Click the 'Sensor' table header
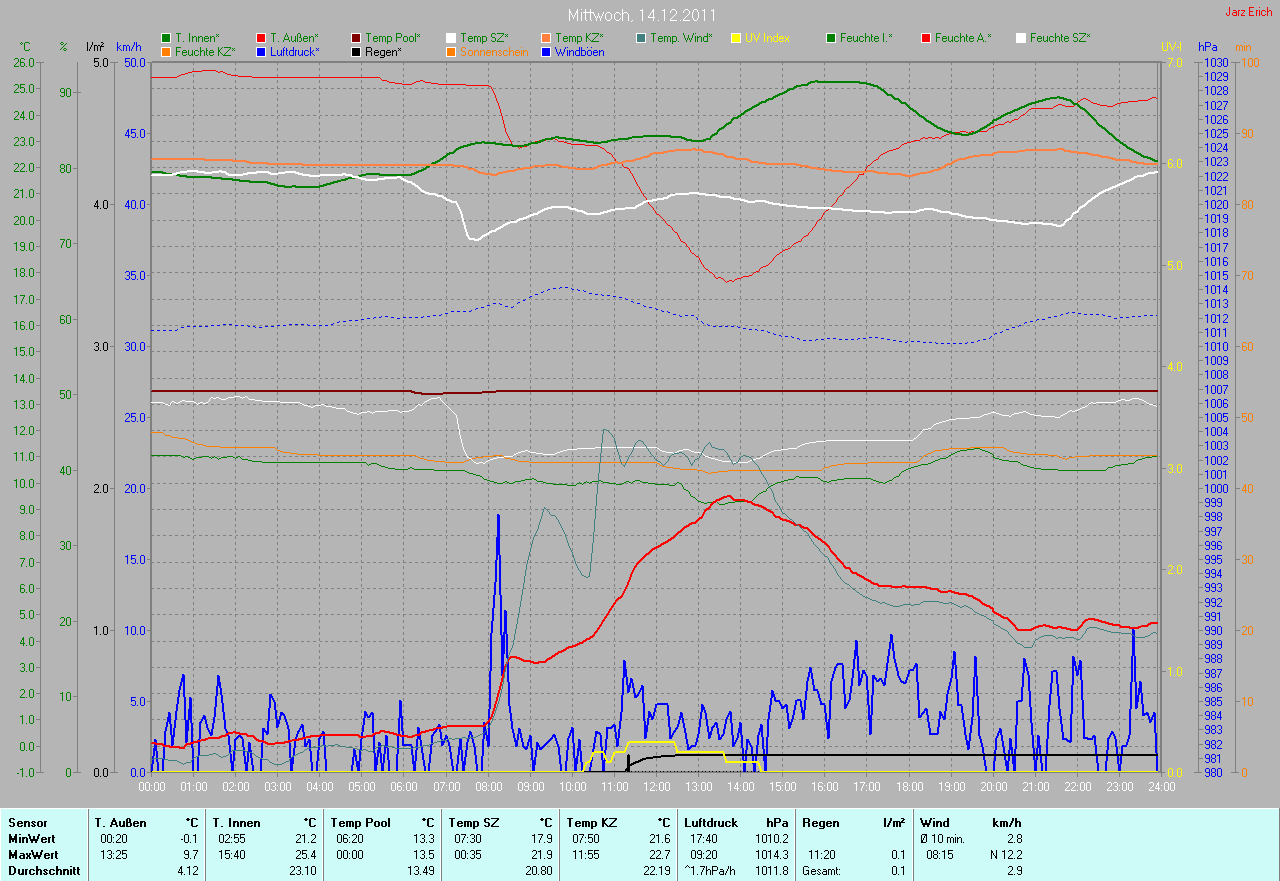Viewport: 1280px width, 881px height. 27,822
